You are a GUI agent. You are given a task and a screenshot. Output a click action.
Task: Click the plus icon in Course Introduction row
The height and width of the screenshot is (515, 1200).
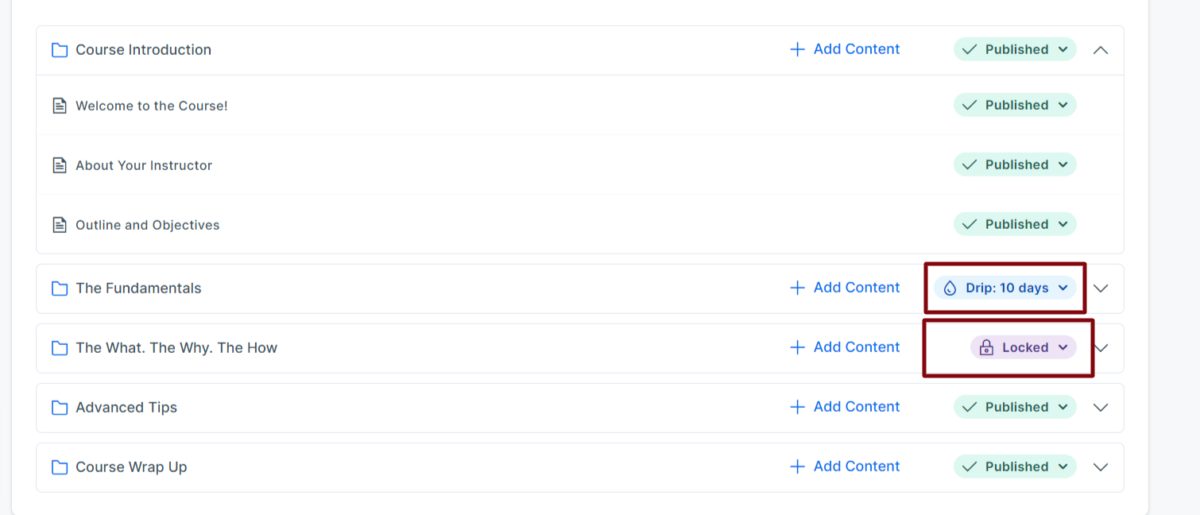797,49
